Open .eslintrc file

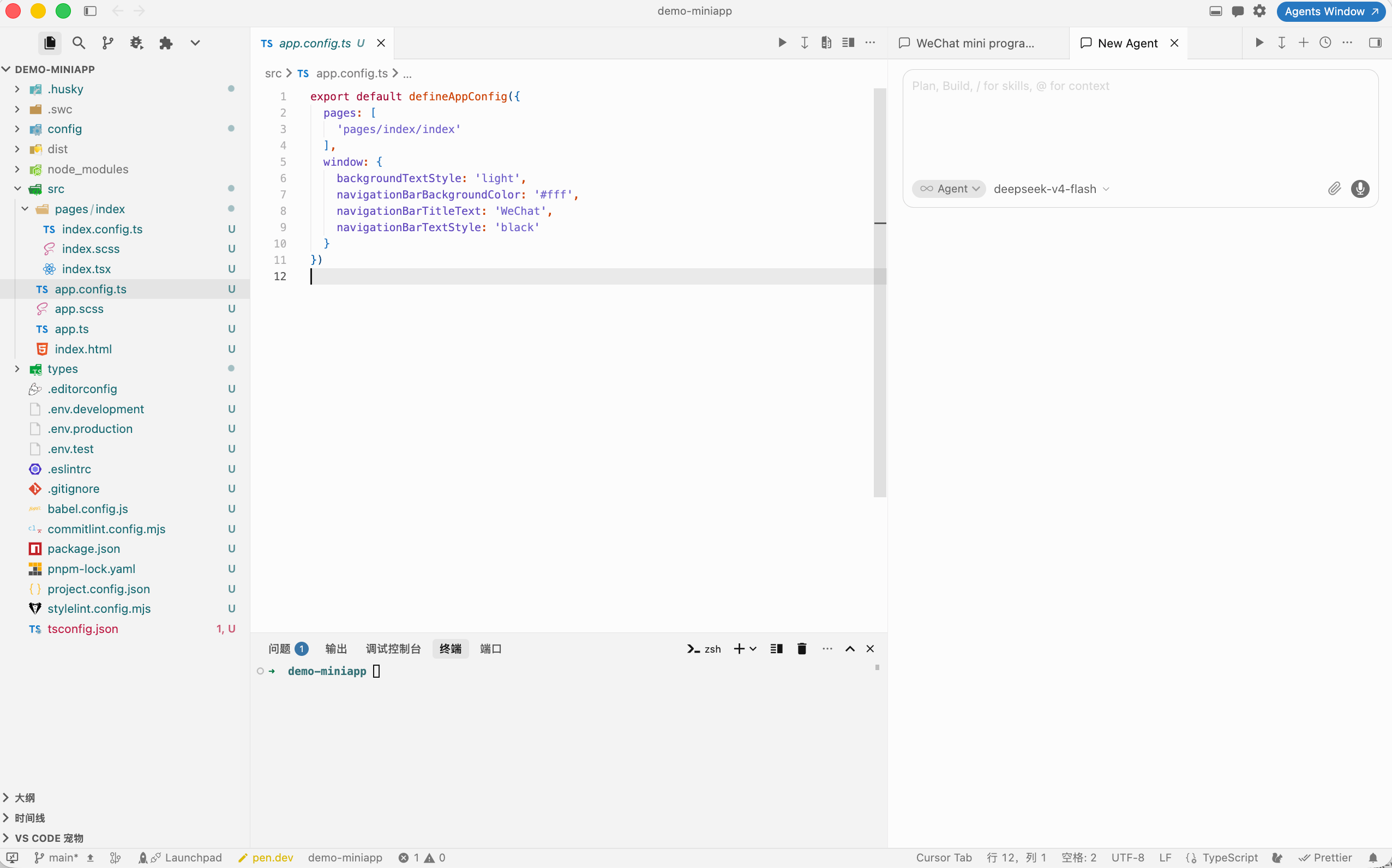pyautogui.click(x=124, y=469)
